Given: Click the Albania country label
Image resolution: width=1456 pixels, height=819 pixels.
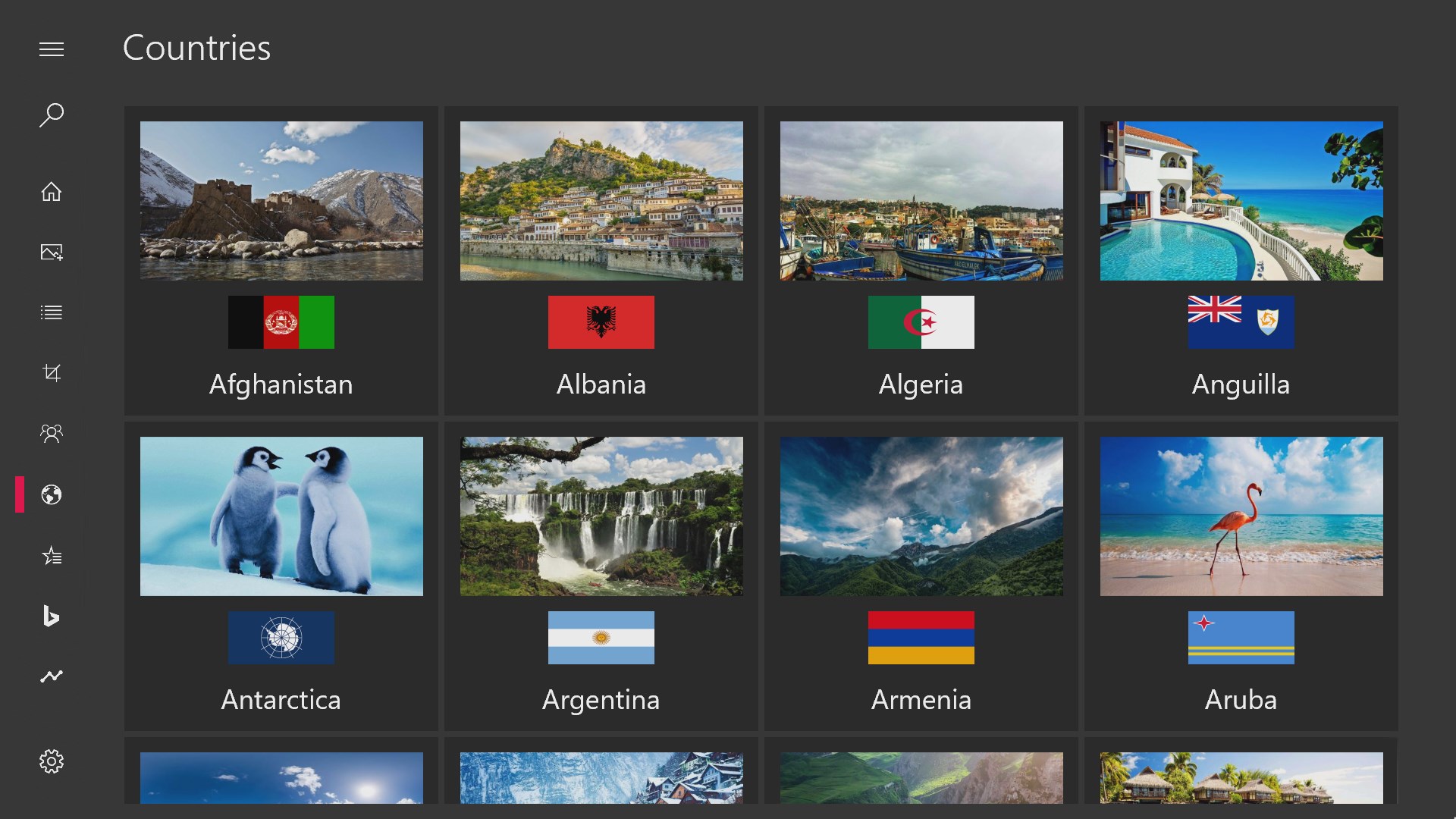Looking at the screenshot, I should coord(601,384).
